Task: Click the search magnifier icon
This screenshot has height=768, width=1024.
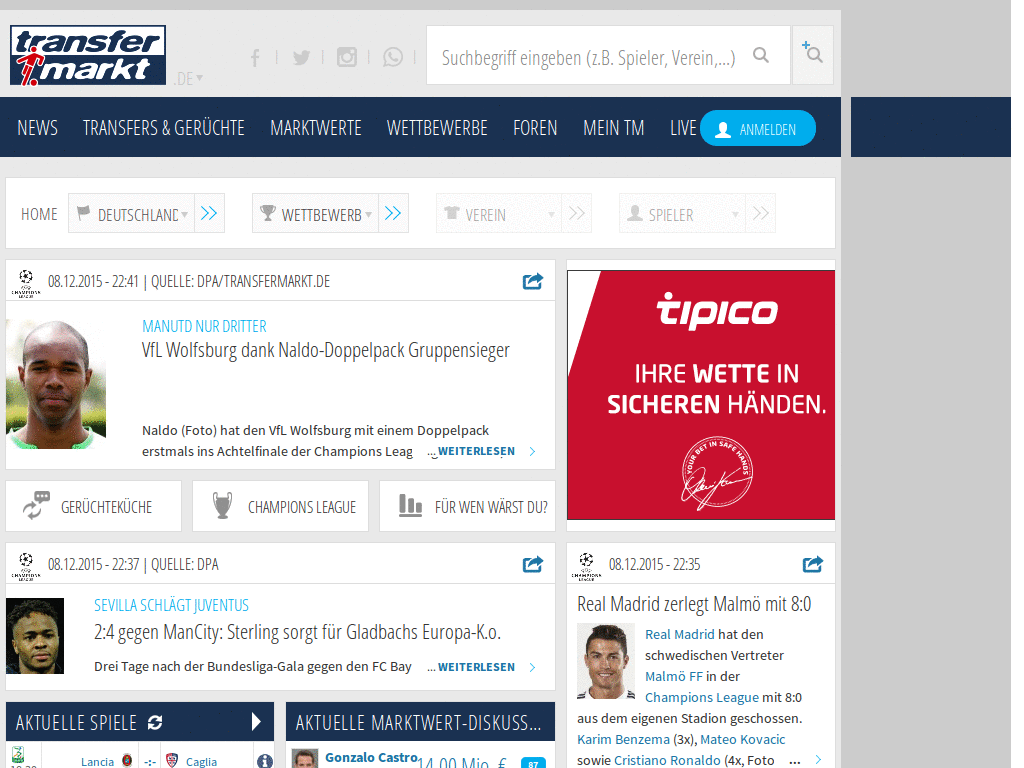Action: tap(761, 56)
